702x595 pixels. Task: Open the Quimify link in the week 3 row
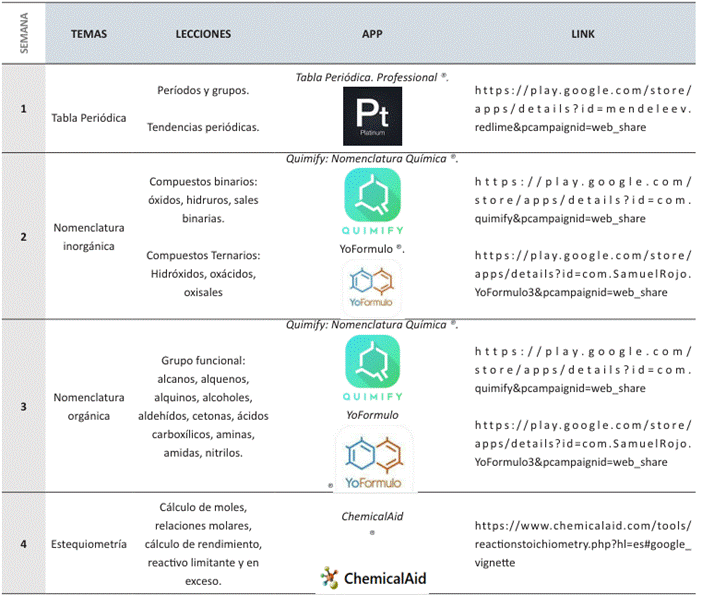pyautogui.click(x=583, y=369)
